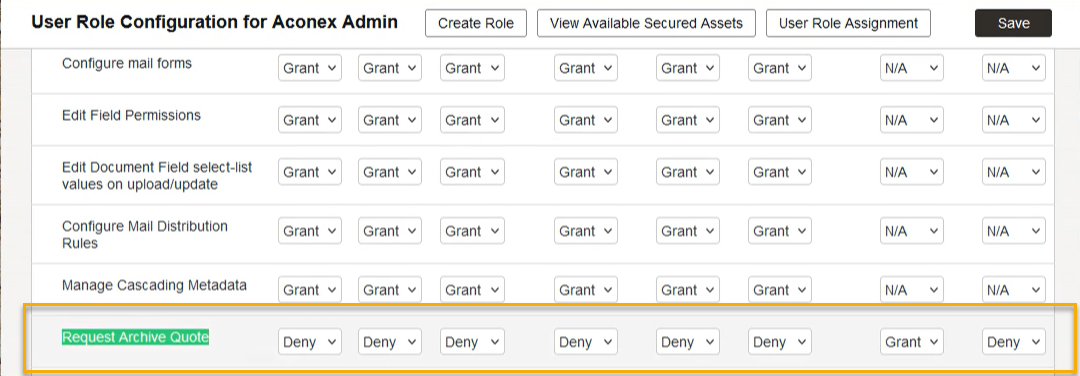
Task: Open last N/A dropdown for Configure mail forms
Action: (1014, 68)
